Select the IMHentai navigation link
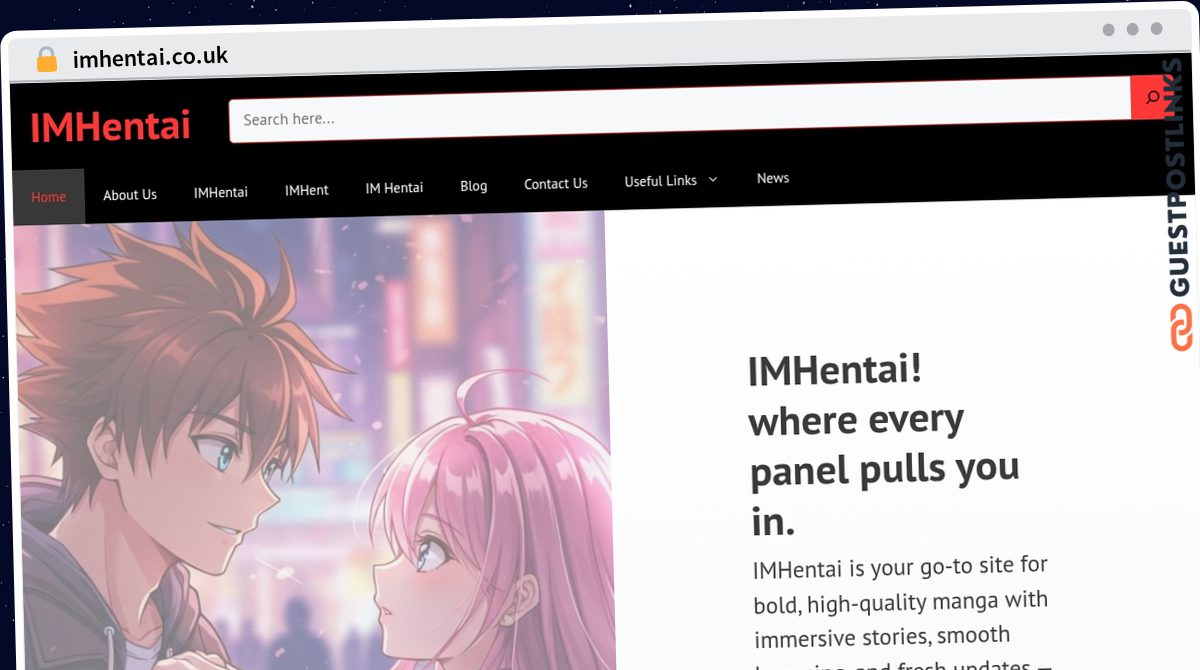 tap(221, 192)
